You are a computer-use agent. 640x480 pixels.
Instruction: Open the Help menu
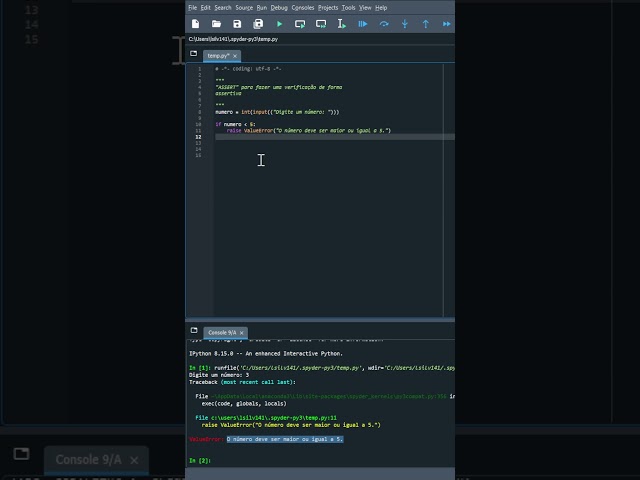[x=381, y=8]
